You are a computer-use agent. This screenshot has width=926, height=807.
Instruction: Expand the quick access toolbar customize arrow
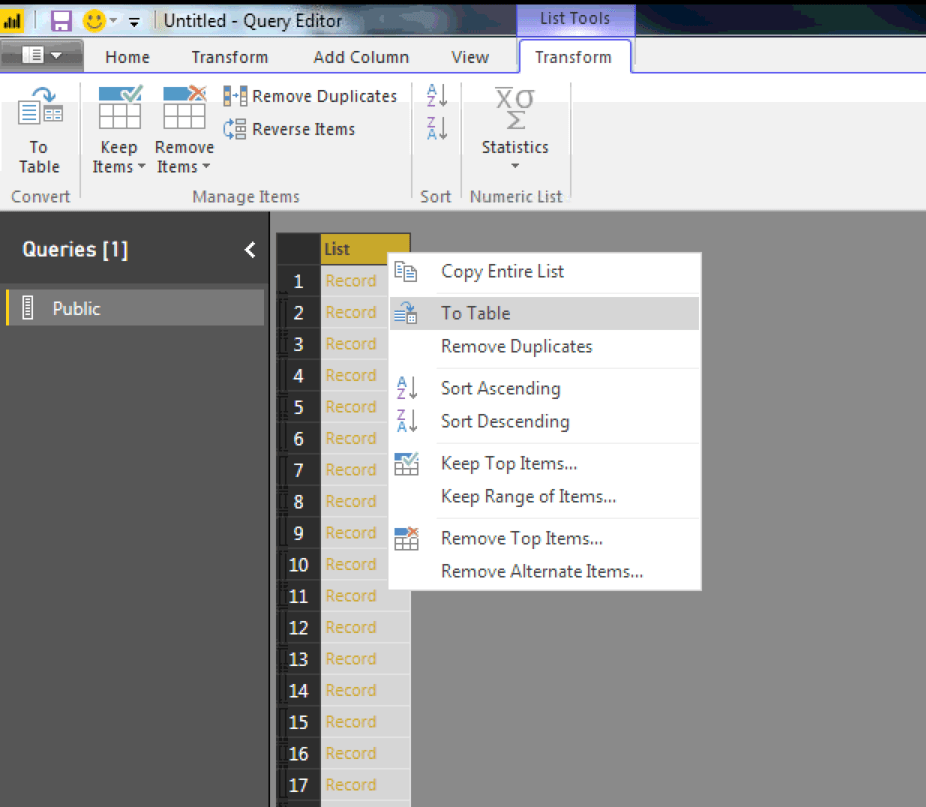134,21
